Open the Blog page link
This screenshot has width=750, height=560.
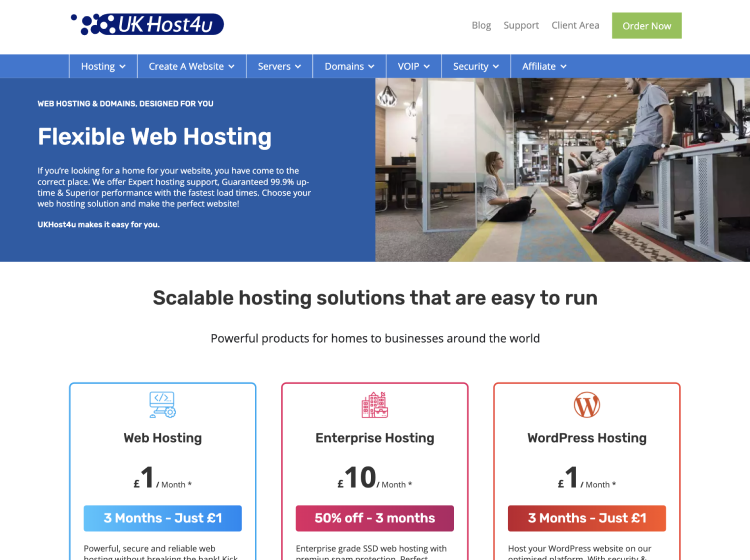[481, 25]
